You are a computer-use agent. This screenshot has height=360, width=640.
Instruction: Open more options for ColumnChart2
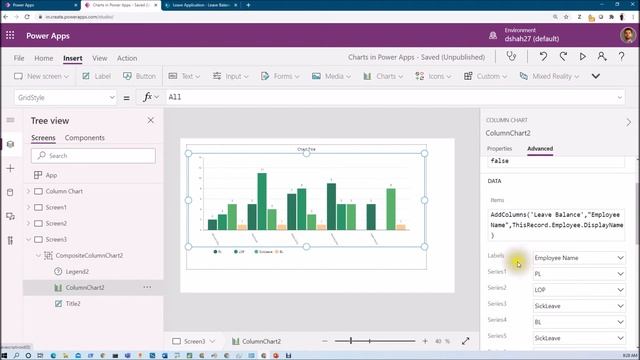pos(147,287)
